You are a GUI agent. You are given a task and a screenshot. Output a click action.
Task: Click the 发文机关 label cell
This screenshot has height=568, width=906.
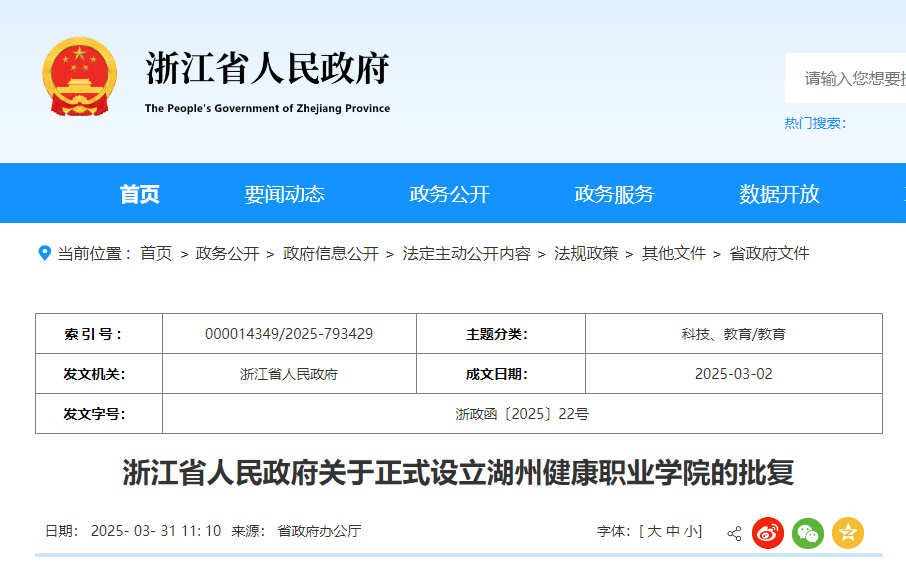pyautogui.click(x=99, y=374)
